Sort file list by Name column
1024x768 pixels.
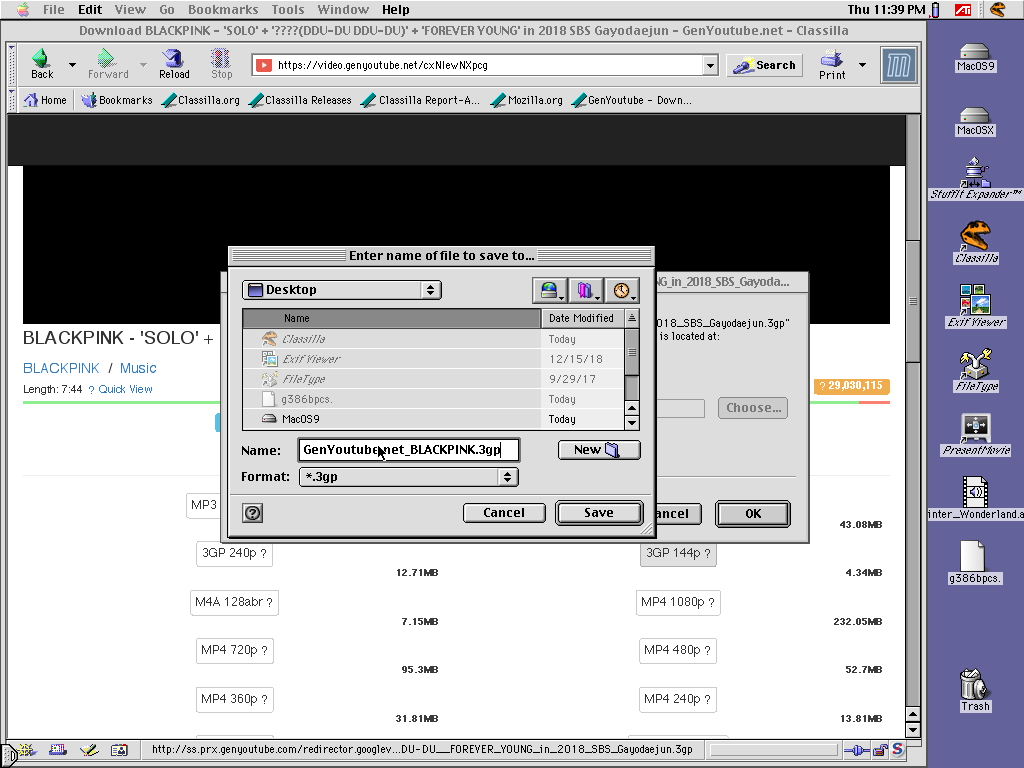click(391, 318)
